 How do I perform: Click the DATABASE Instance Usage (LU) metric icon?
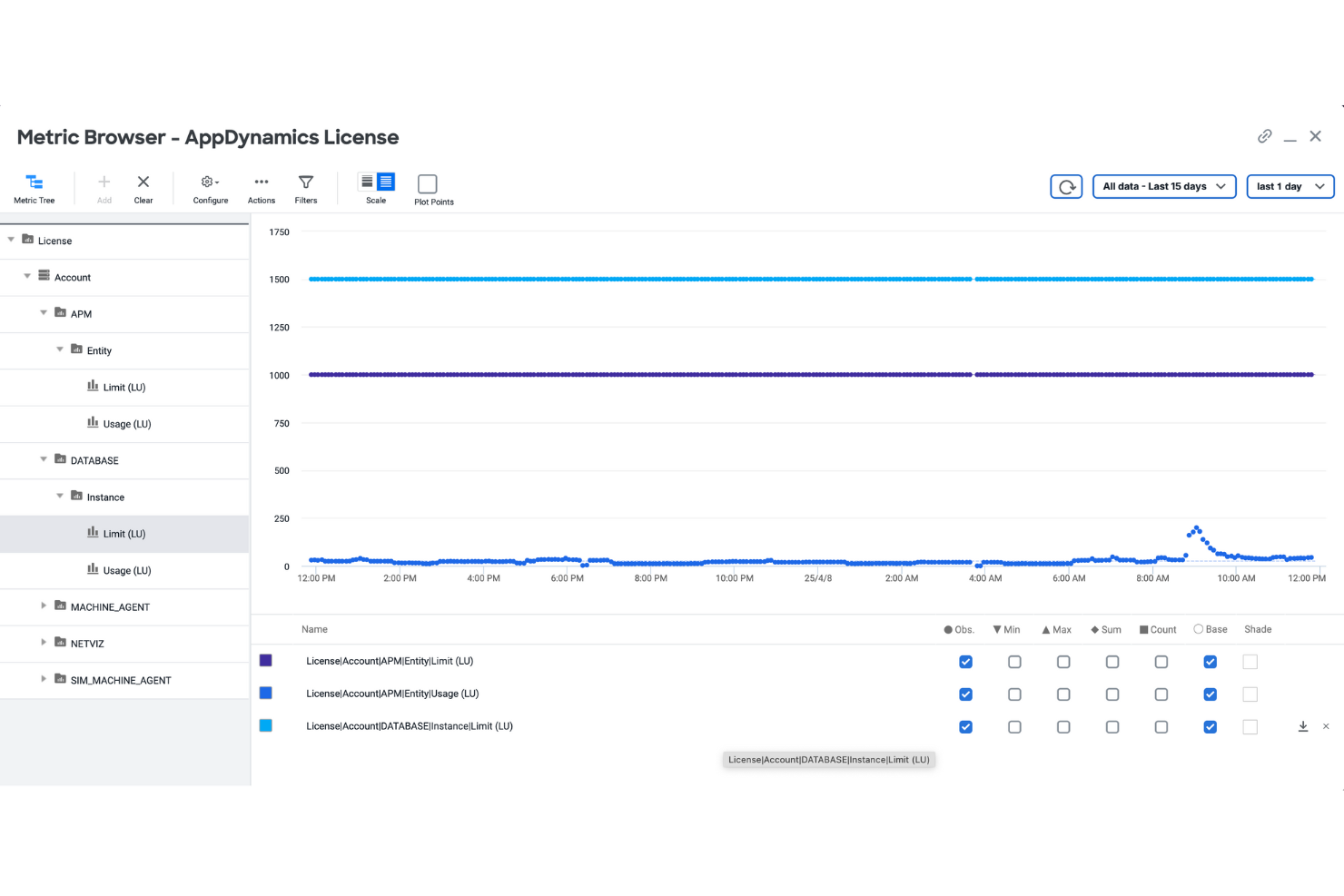93,569
